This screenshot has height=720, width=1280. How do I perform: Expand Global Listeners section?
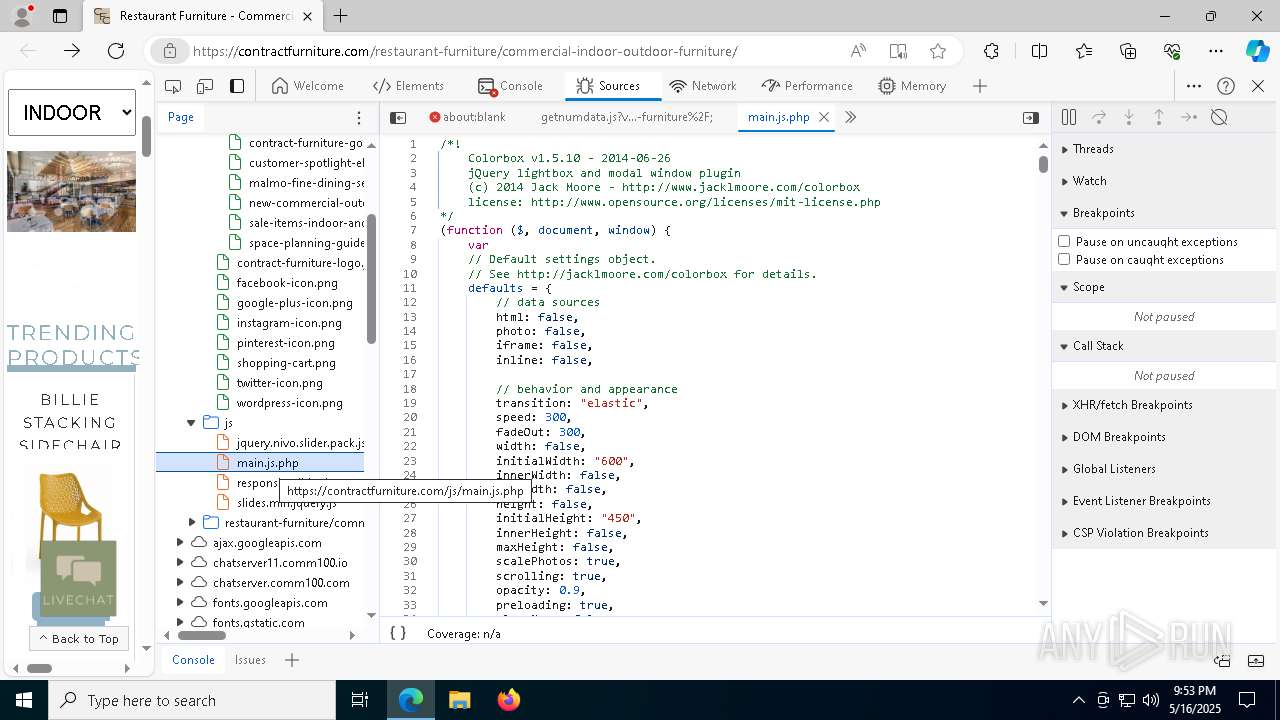(x=1164, y=469)
